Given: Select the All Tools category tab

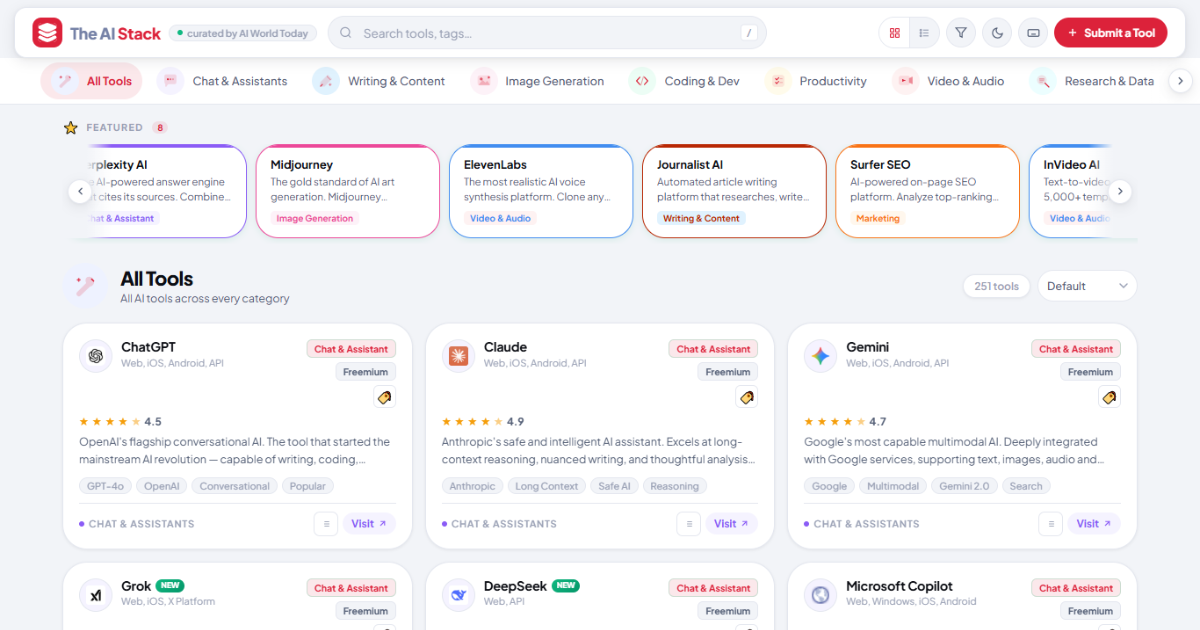Looking at the screenshot, I should 92,81.
